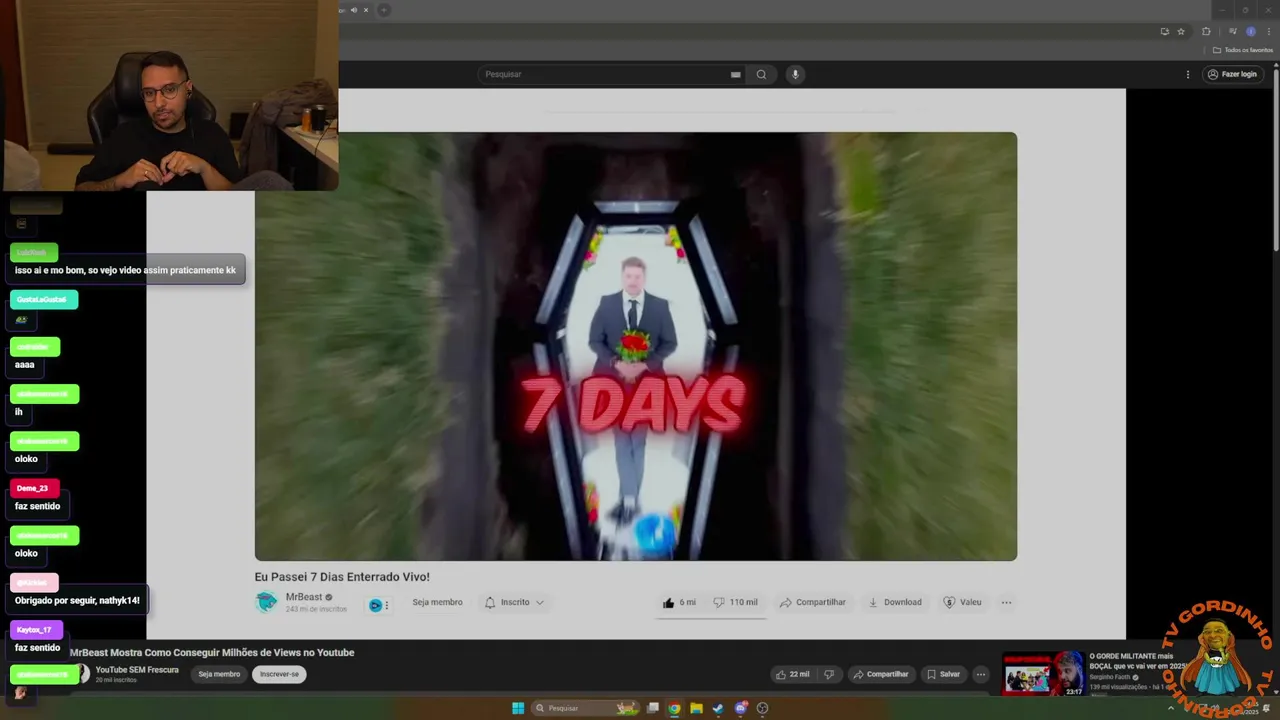Open Steam from the taskbar
This screenshot has width=1280, height=720.
click(718, 708)
